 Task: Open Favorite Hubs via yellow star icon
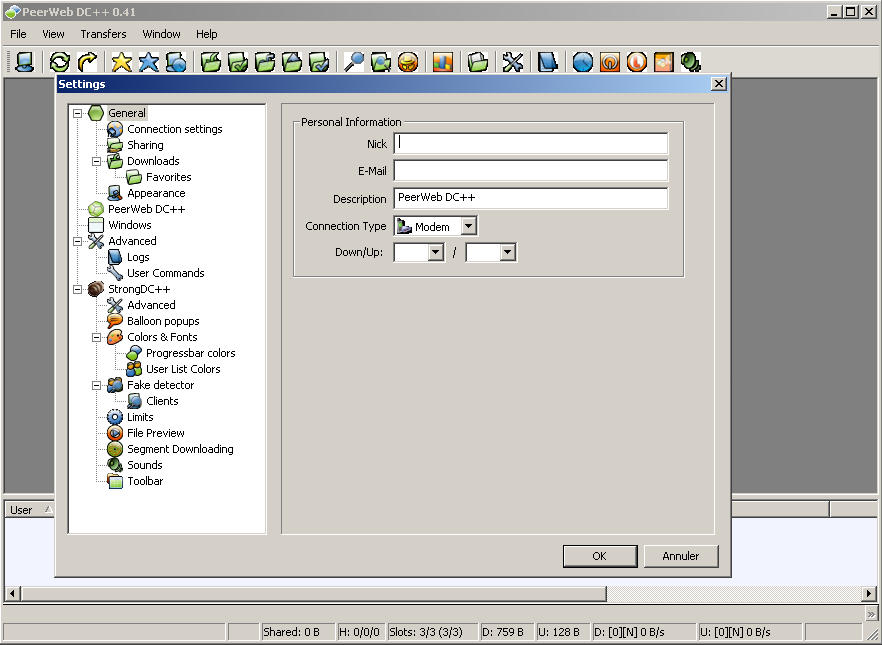(122, 62)
